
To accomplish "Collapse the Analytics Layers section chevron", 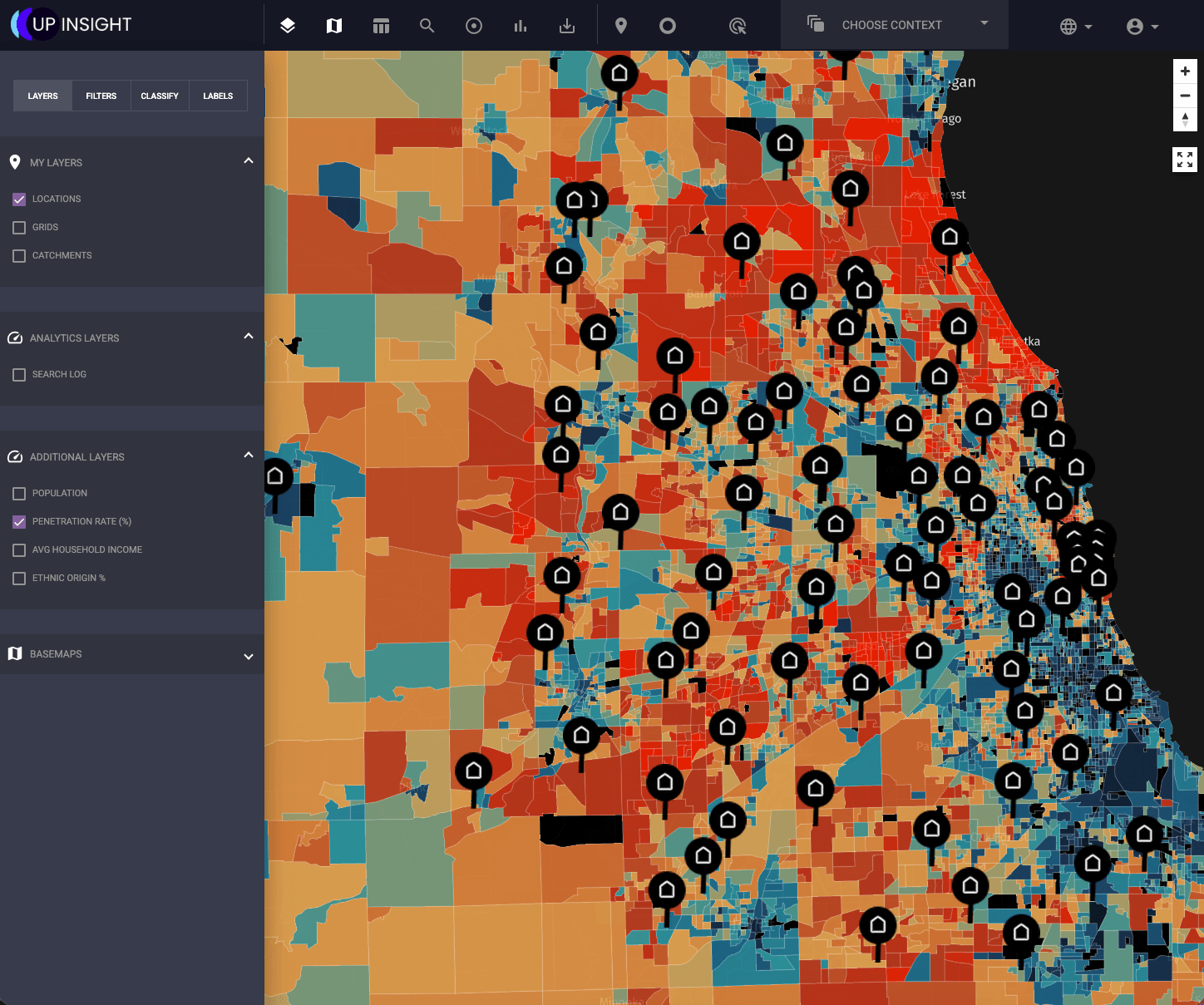I will pos(249,336).
